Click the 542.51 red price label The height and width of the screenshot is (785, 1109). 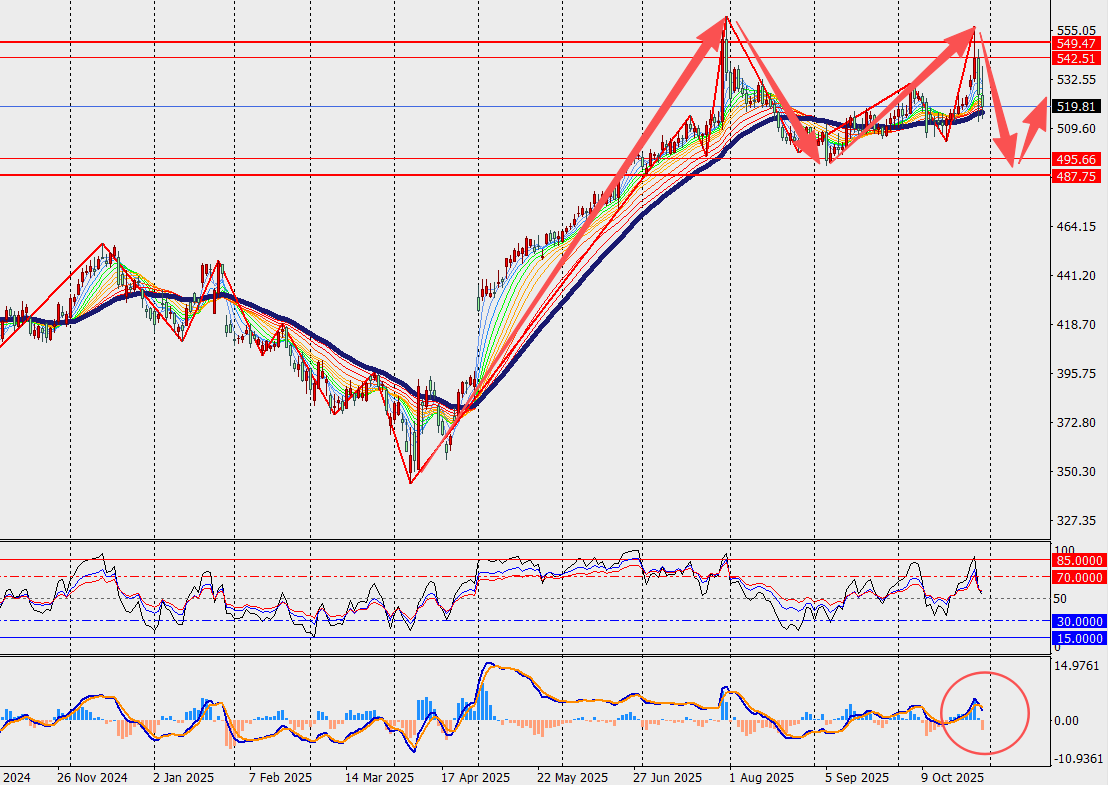[x=1077, y=58]
